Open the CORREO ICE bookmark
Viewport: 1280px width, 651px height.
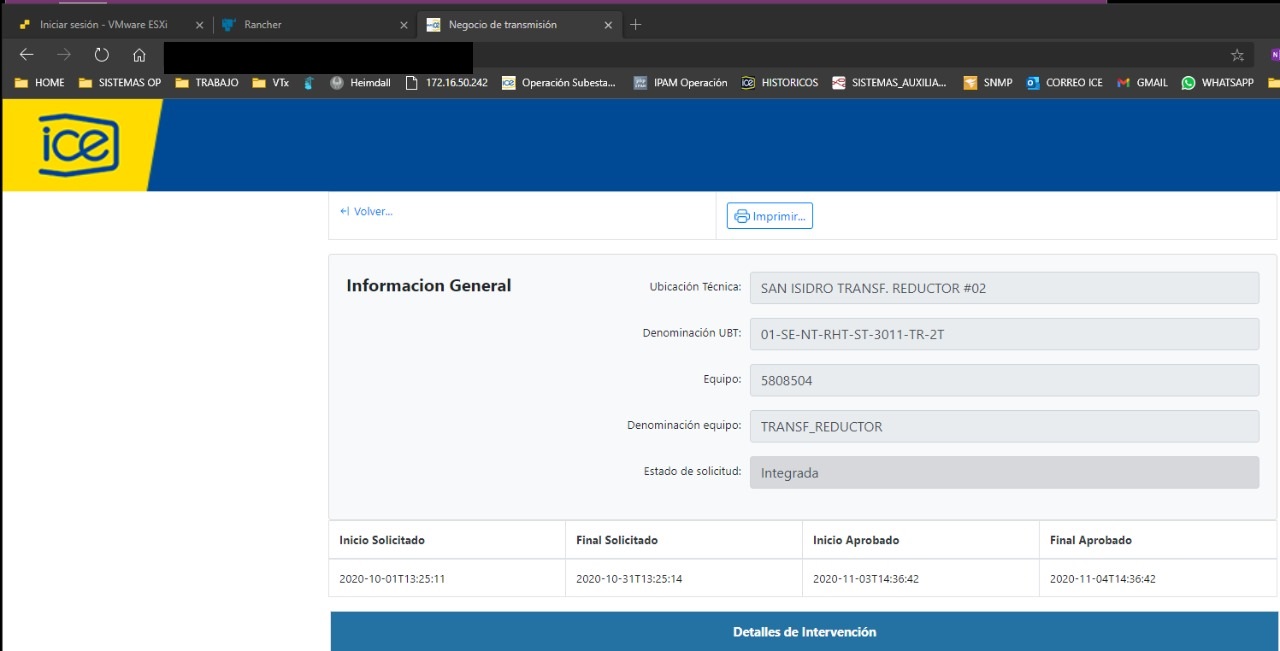(1064, 83)
